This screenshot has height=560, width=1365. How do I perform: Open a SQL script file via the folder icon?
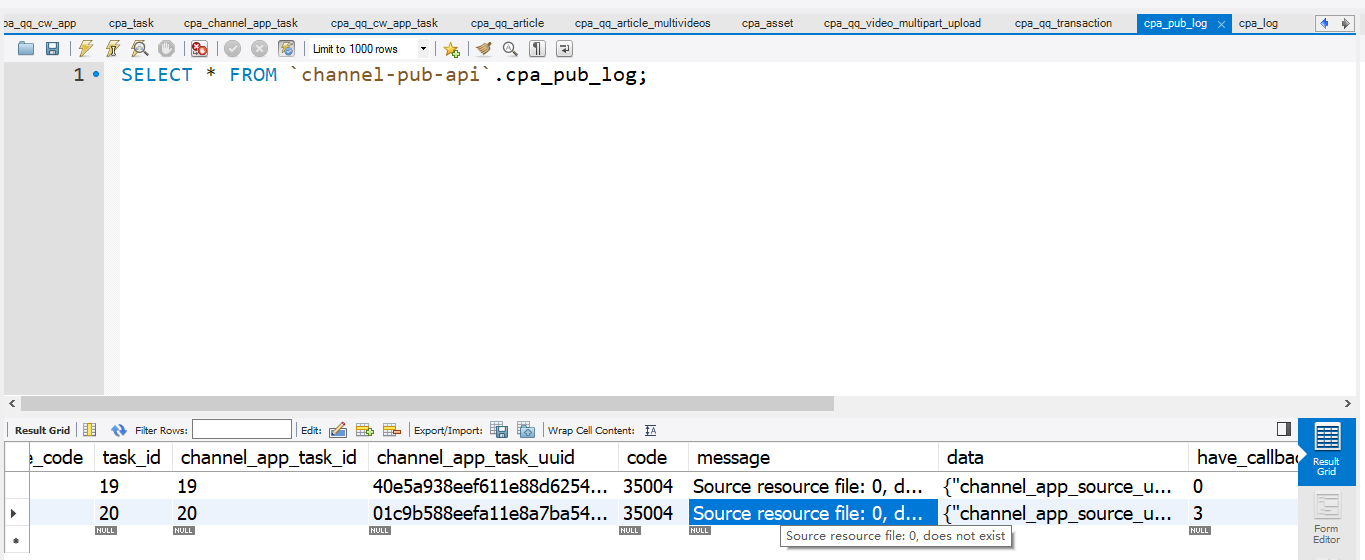(26, 48)
